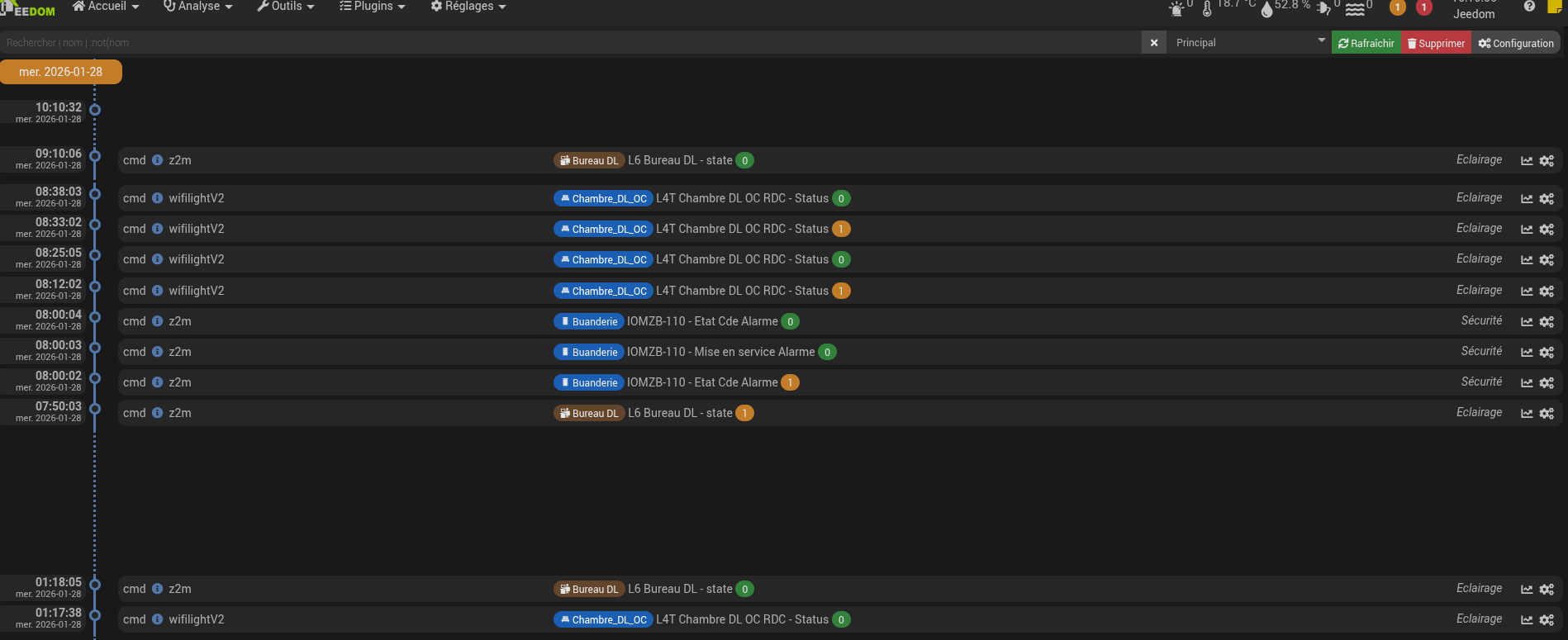Click Bureau DL tag on 09:10:06 row

[x=589, y=160]
